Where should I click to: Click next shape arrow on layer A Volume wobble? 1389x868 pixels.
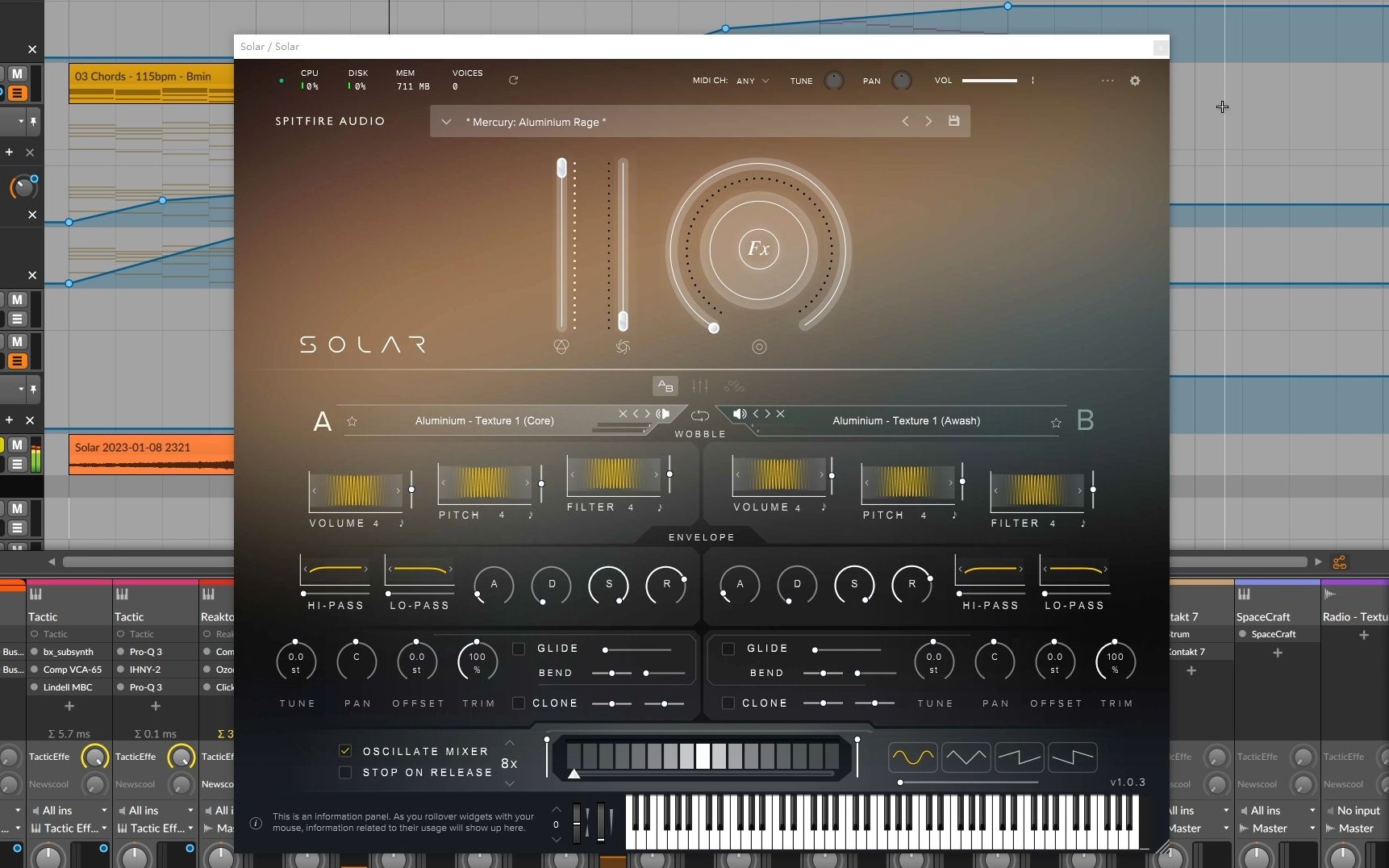398,490
